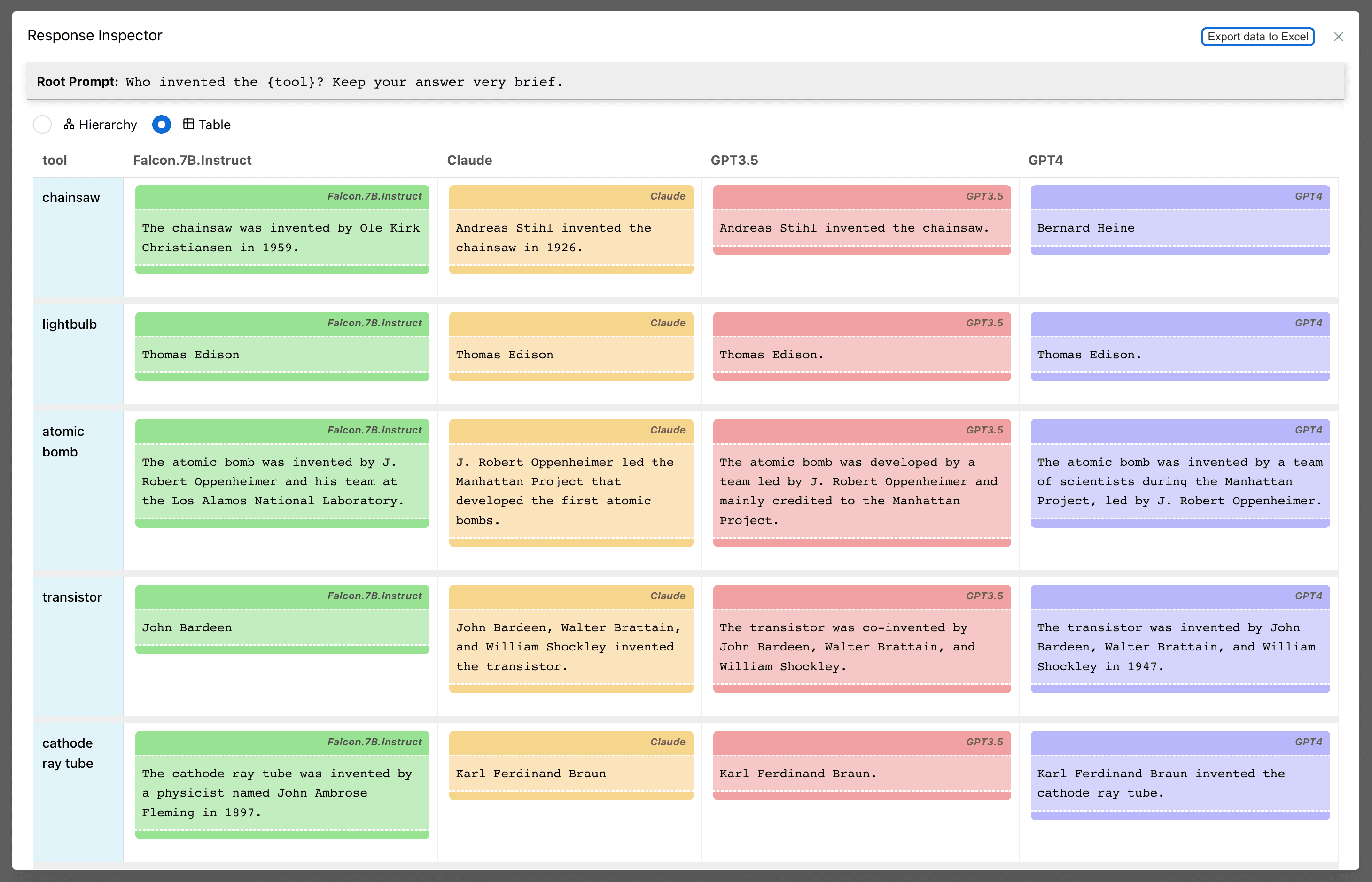Click Claude response 'Andreas Stihl invented the chainsaw in 1926'
The width and height of the screenshot is (1372, 882).
[x=571, y=238]
